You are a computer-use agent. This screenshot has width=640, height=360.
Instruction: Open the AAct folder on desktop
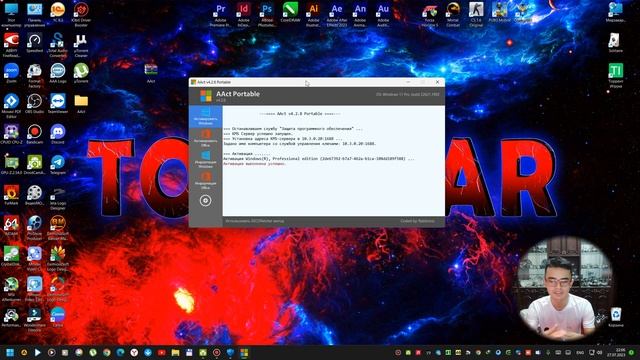point(81,104)
